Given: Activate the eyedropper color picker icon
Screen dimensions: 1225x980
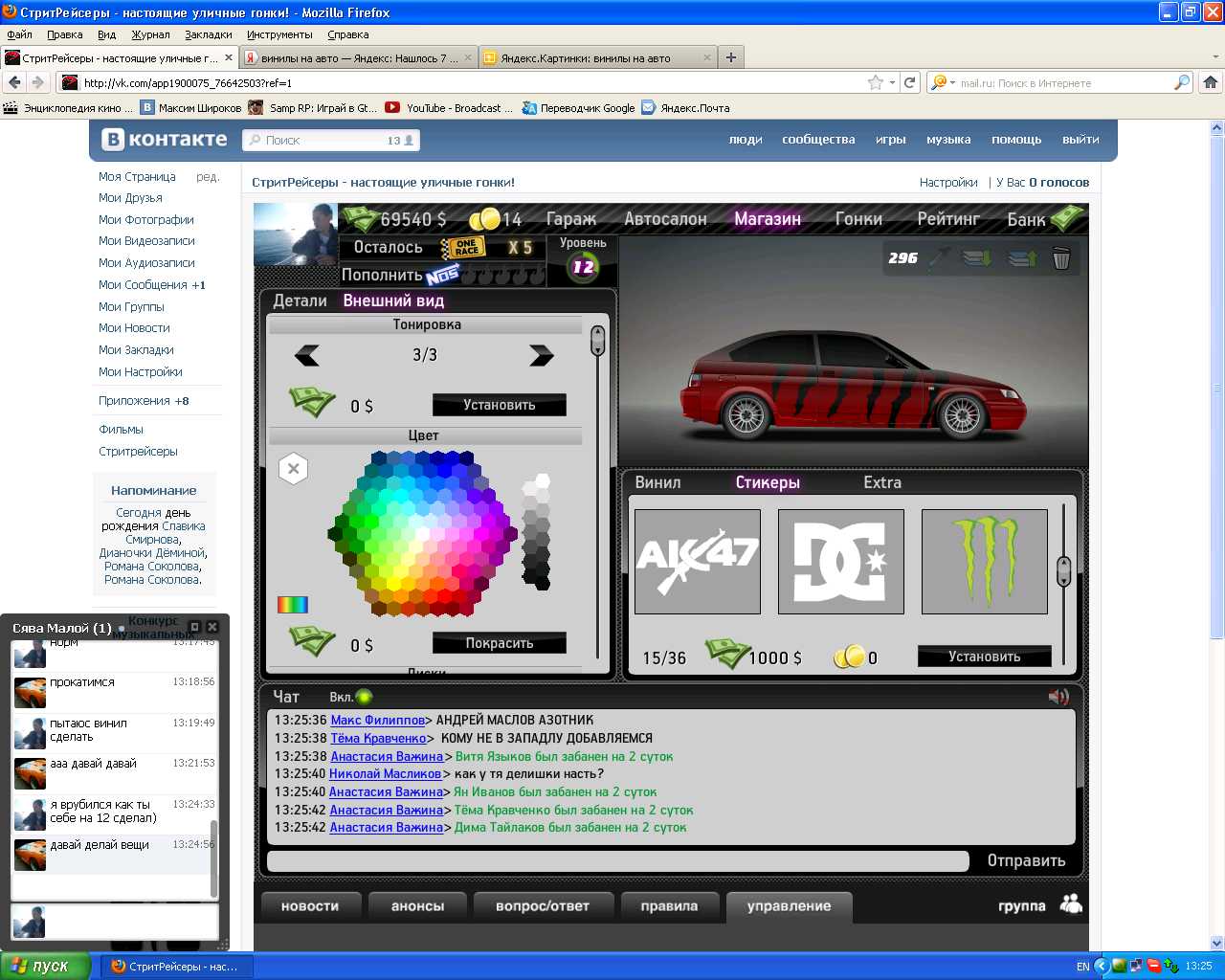Looking at the screenshot, I should click(940, 257).
